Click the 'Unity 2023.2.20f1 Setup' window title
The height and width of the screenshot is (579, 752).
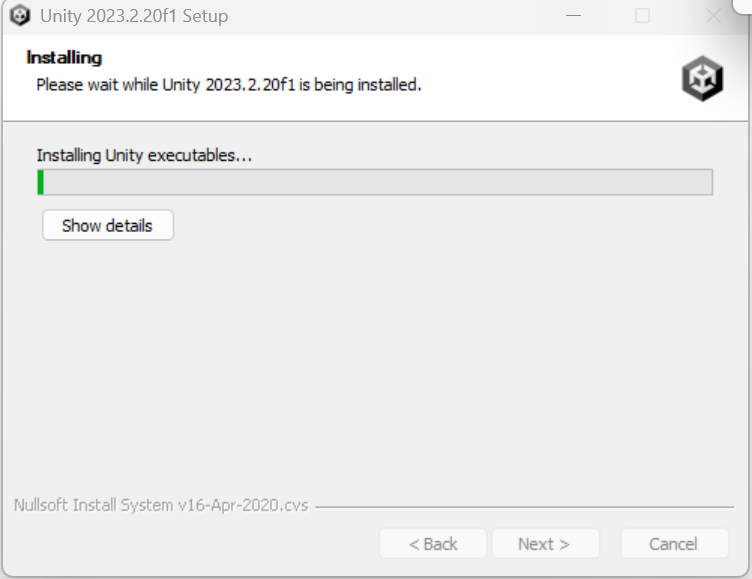[x=134, y=16]
